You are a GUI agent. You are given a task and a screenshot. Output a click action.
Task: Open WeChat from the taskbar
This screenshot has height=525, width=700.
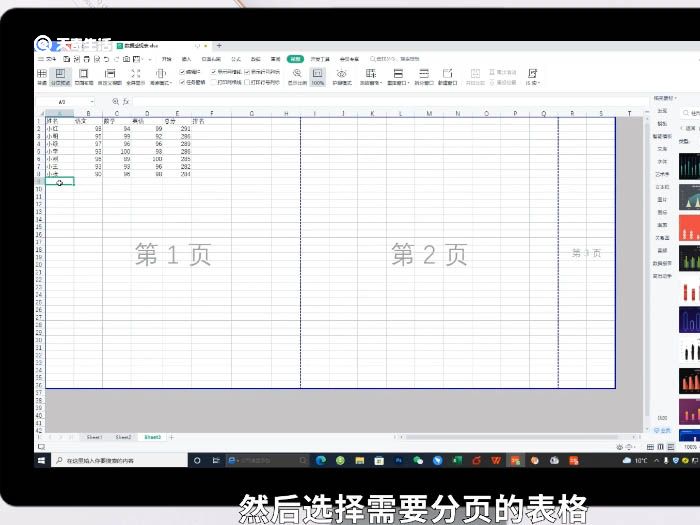[418, 460]
